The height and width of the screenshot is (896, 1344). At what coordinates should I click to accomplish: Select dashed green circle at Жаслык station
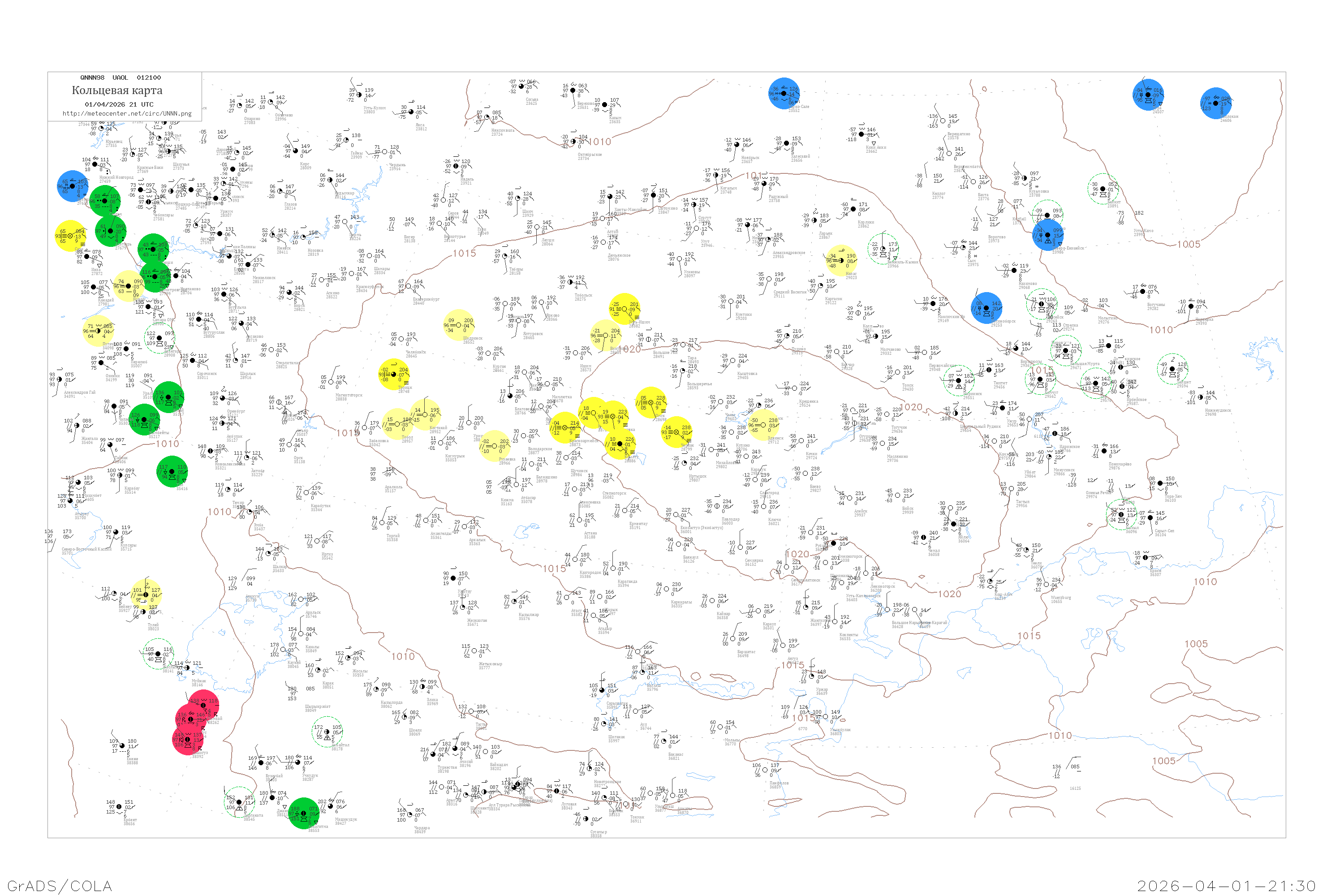coord(158,654)
